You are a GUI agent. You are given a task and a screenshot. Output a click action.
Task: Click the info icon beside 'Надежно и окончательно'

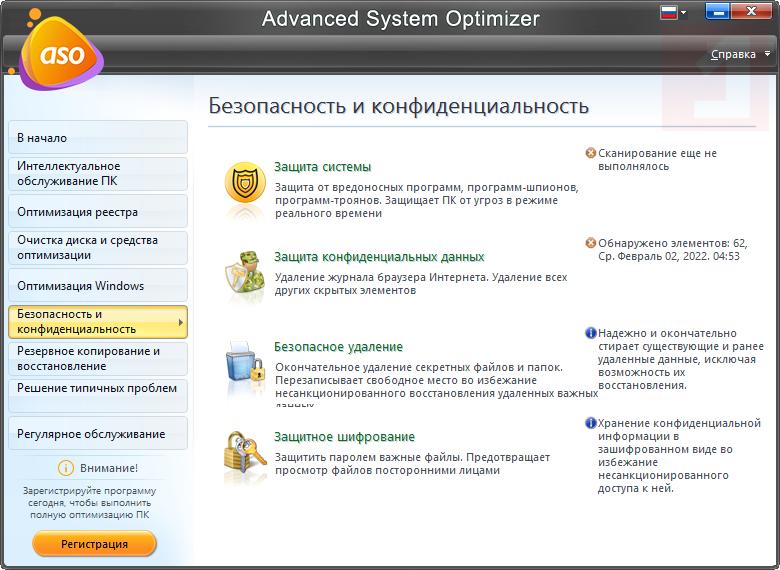pyautogui.click(x=590, y=333)
